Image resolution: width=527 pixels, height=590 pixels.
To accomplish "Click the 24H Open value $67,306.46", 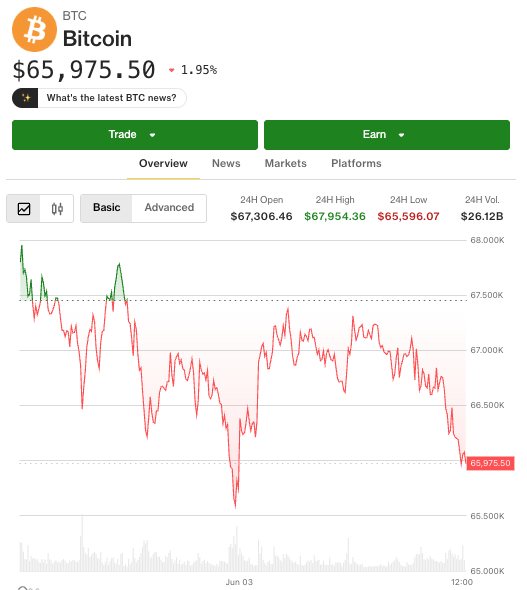I will coord(261,216).
